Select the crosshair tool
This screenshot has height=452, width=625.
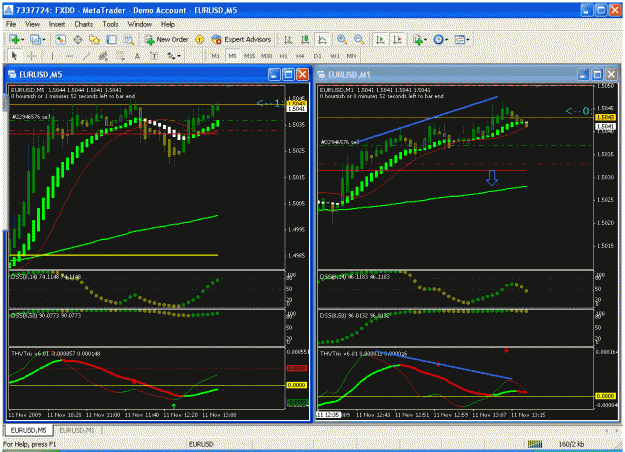pyautogui.click(x=32, y=56)
